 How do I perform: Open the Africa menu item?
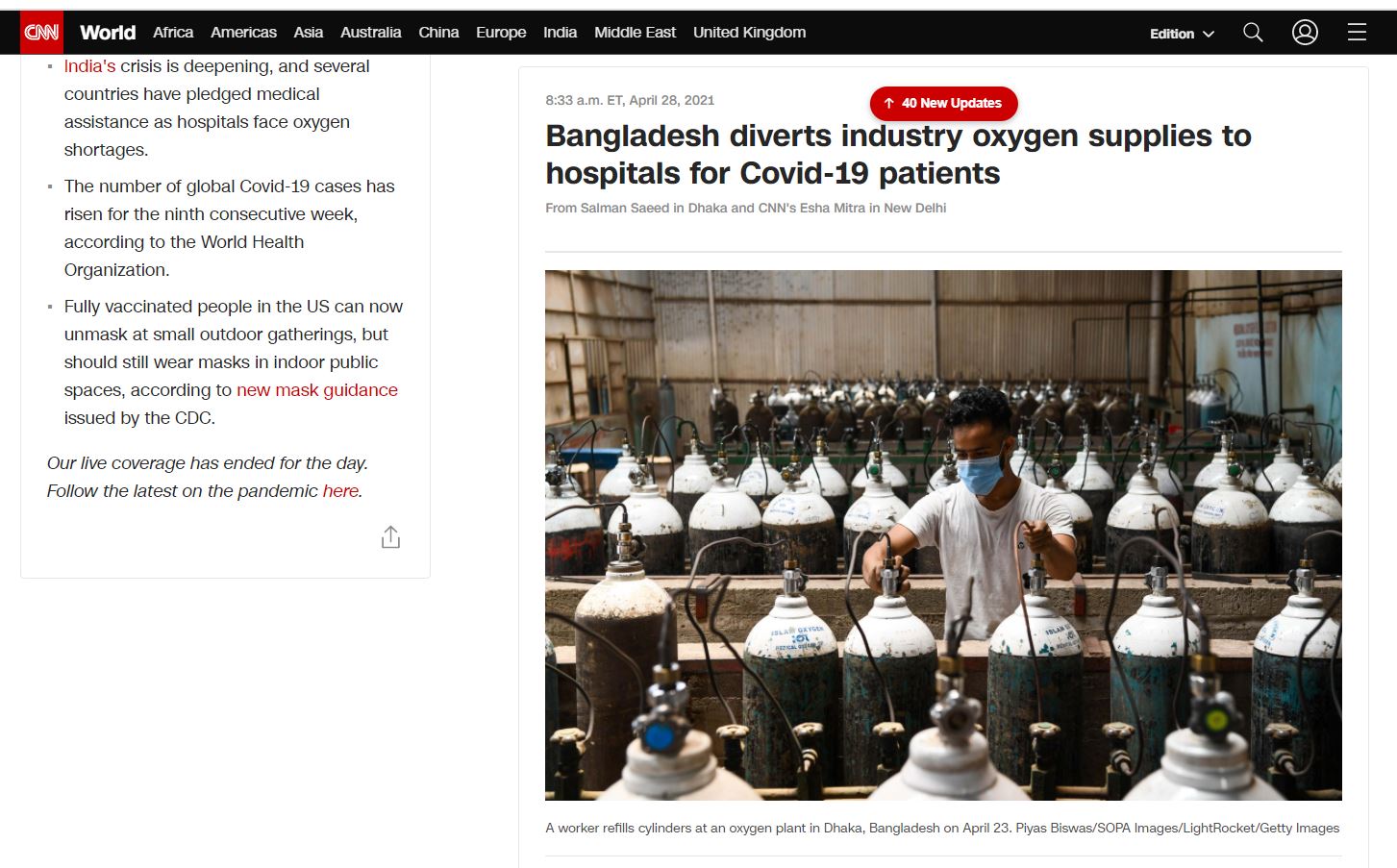[x=173, y=33]
